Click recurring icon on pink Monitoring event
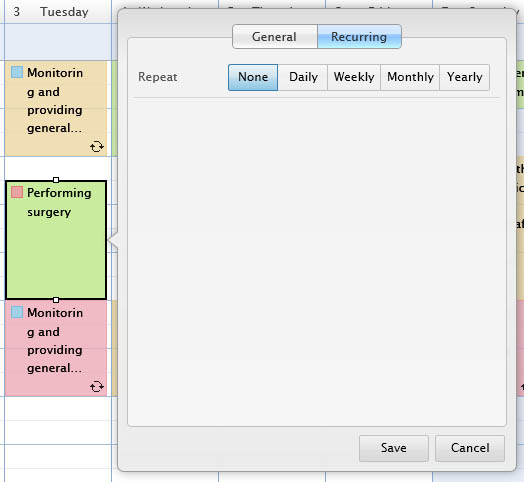The width and height of the screenshot is (524, 482). tap(97, 386)
